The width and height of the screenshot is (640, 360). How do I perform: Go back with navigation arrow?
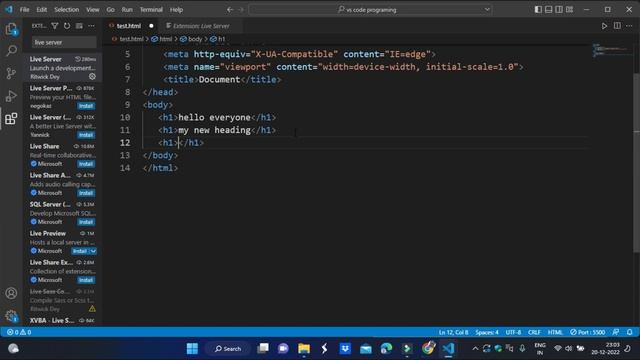(x=230, y=9)
